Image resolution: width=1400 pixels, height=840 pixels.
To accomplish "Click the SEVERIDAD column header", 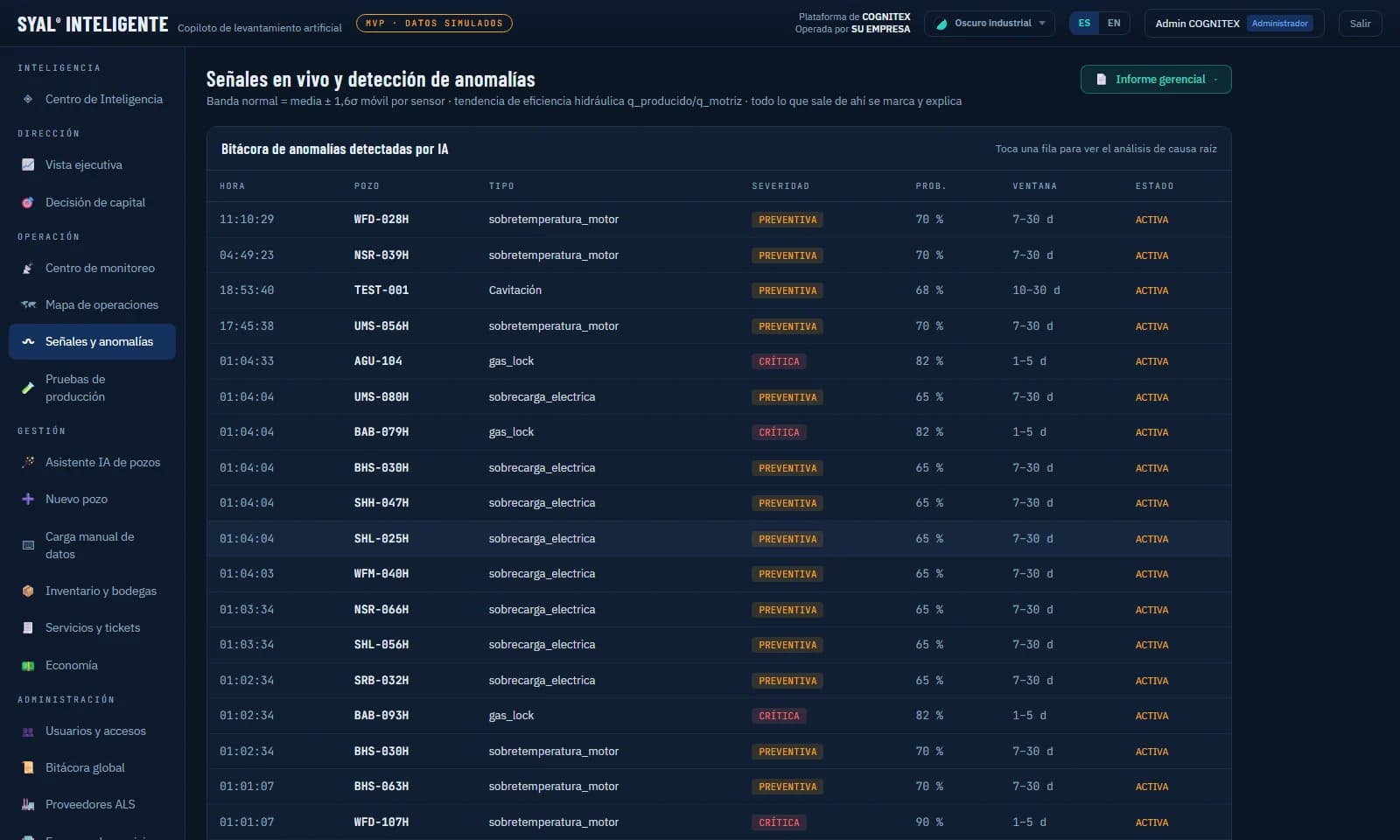I will pyautogui.click(x=780, y=185).
